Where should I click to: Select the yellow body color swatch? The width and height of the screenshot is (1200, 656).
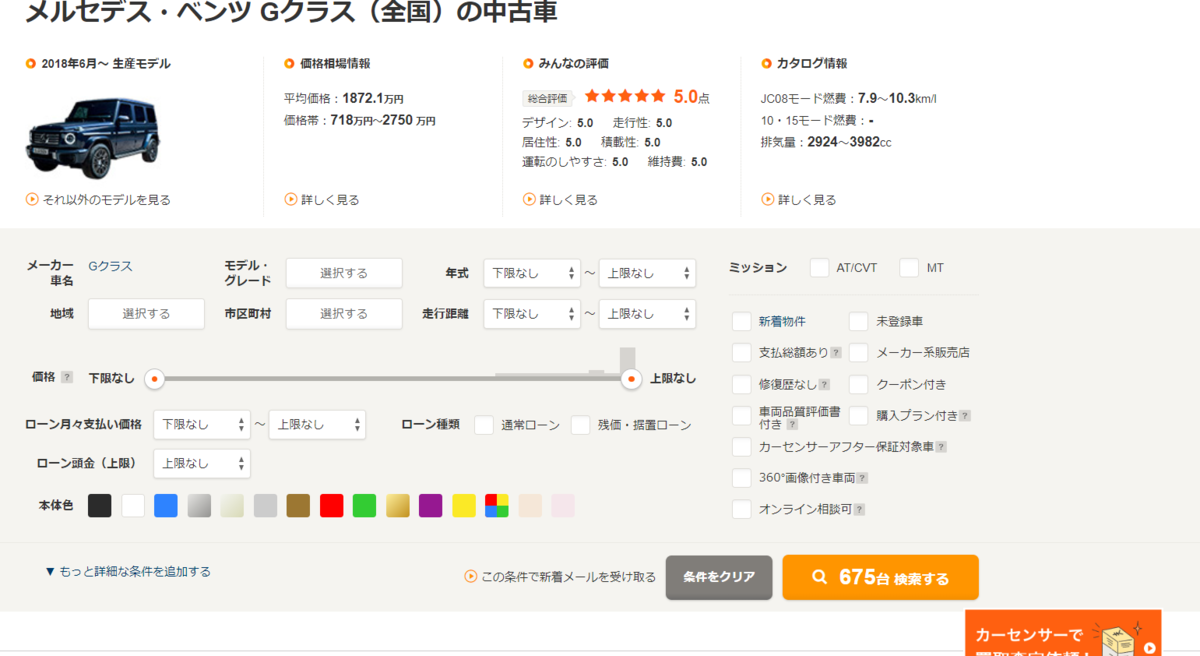point(464,506)
